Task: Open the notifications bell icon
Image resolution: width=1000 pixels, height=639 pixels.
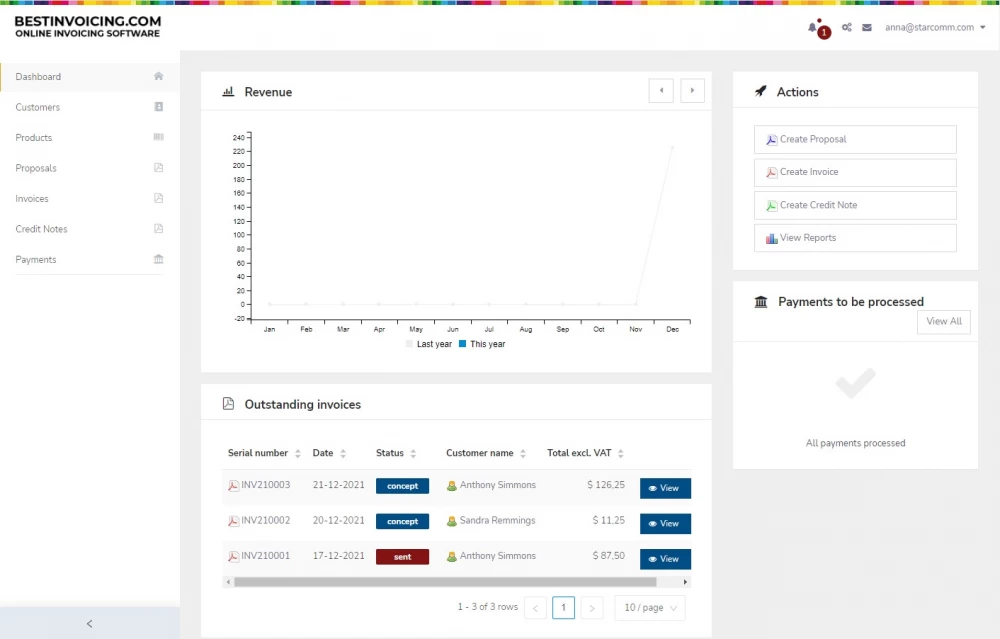Action: click(x=813, y=28)
